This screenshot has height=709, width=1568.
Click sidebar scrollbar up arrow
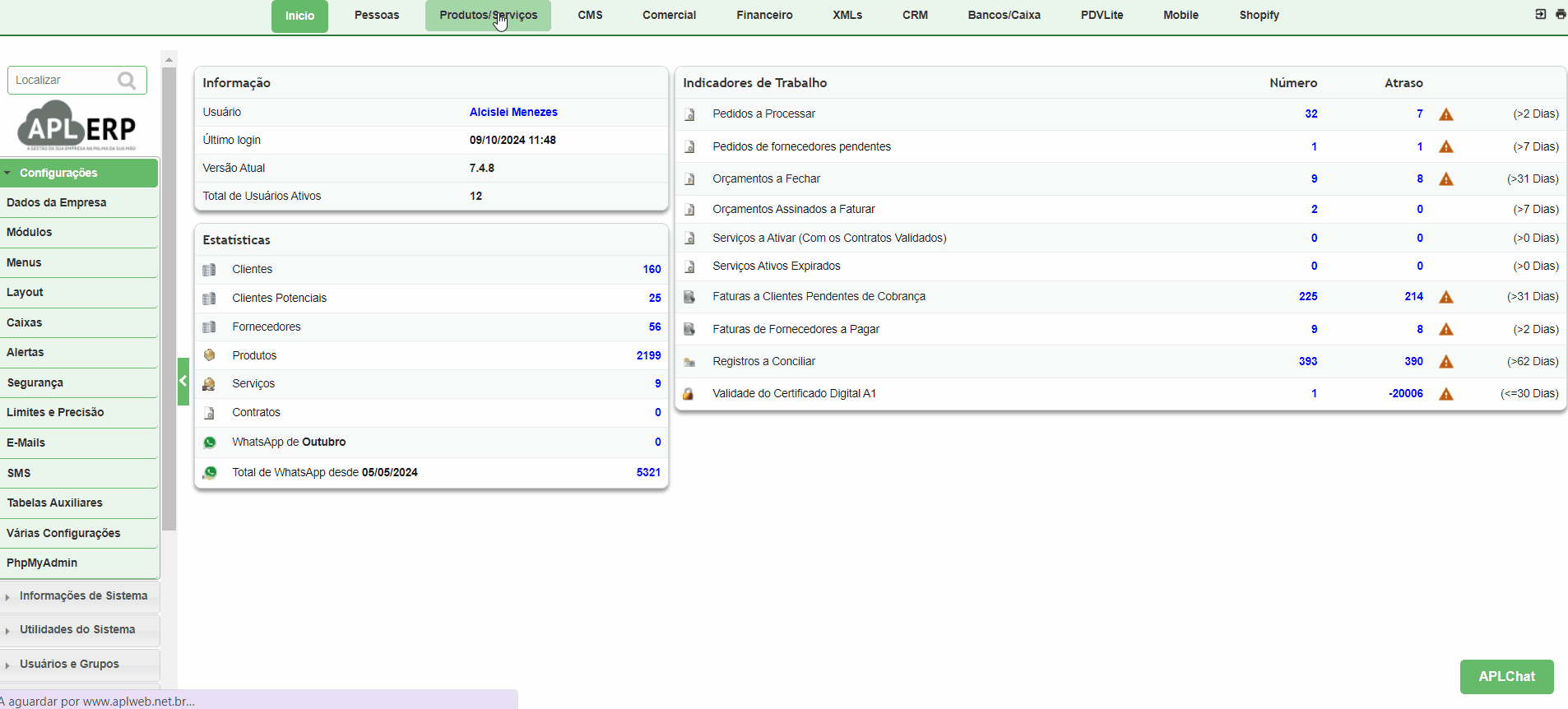point(169,59)
